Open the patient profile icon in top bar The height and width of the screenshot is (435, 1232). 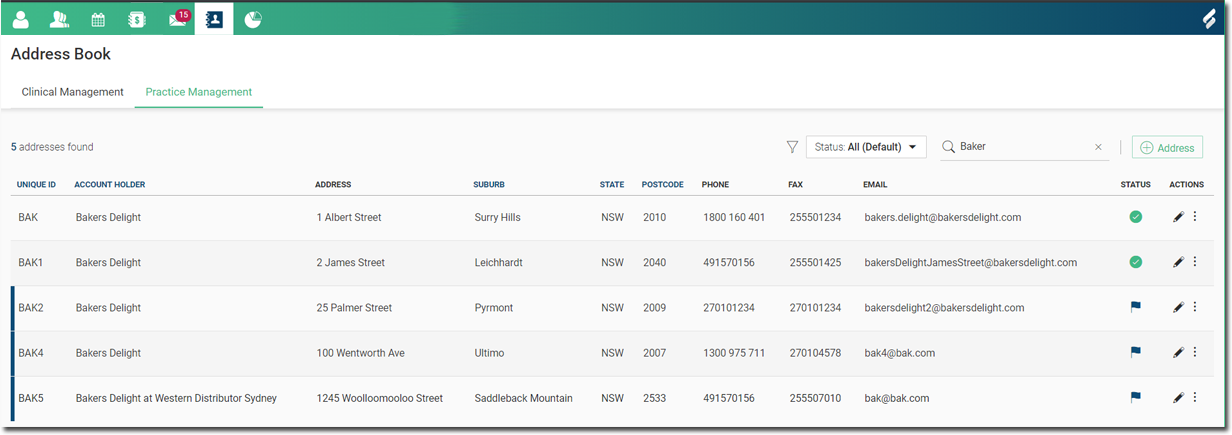[21, 19]
